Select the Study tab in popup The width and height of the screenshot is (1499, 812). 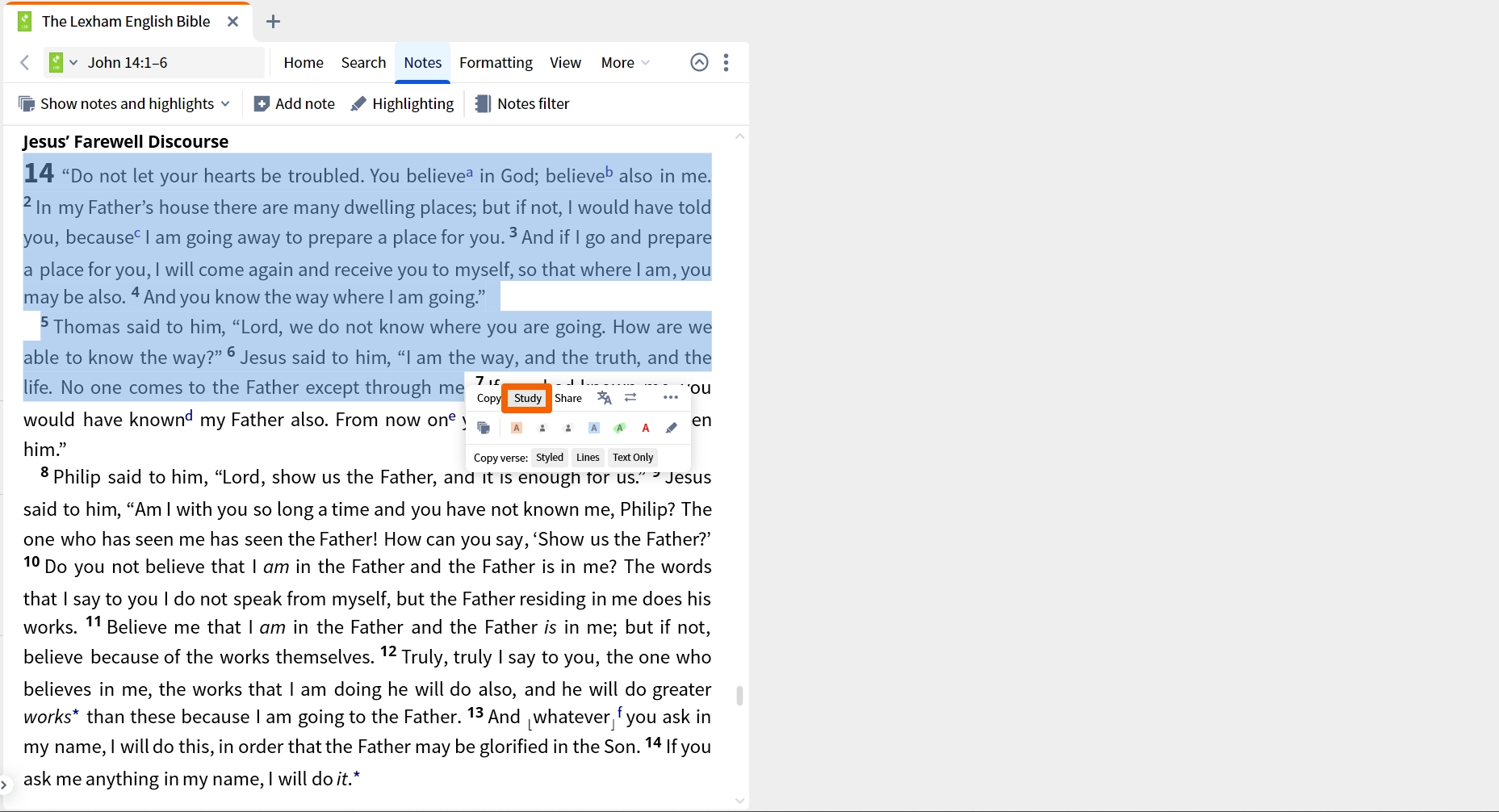[527, 398]
